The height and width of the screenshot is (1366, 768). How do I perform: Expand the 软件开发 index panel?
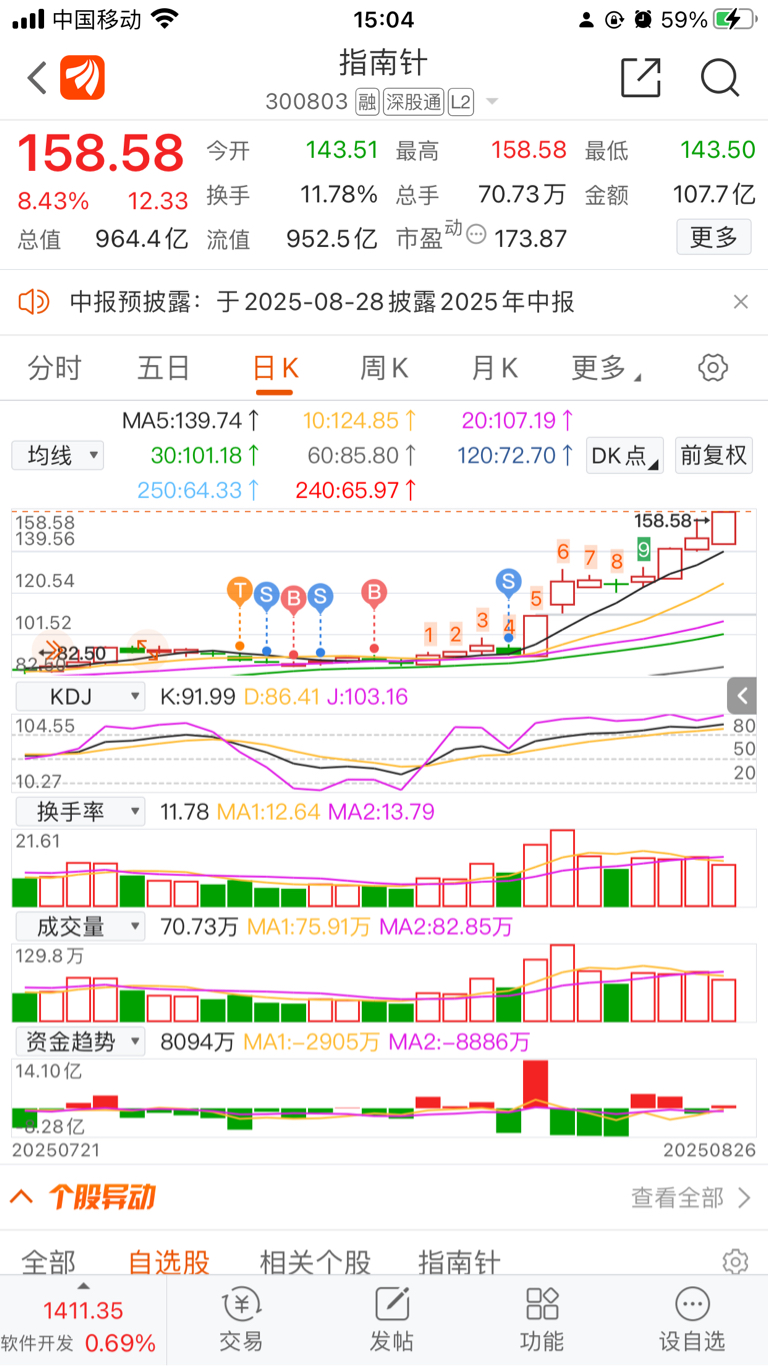(x=83, y=1321)
